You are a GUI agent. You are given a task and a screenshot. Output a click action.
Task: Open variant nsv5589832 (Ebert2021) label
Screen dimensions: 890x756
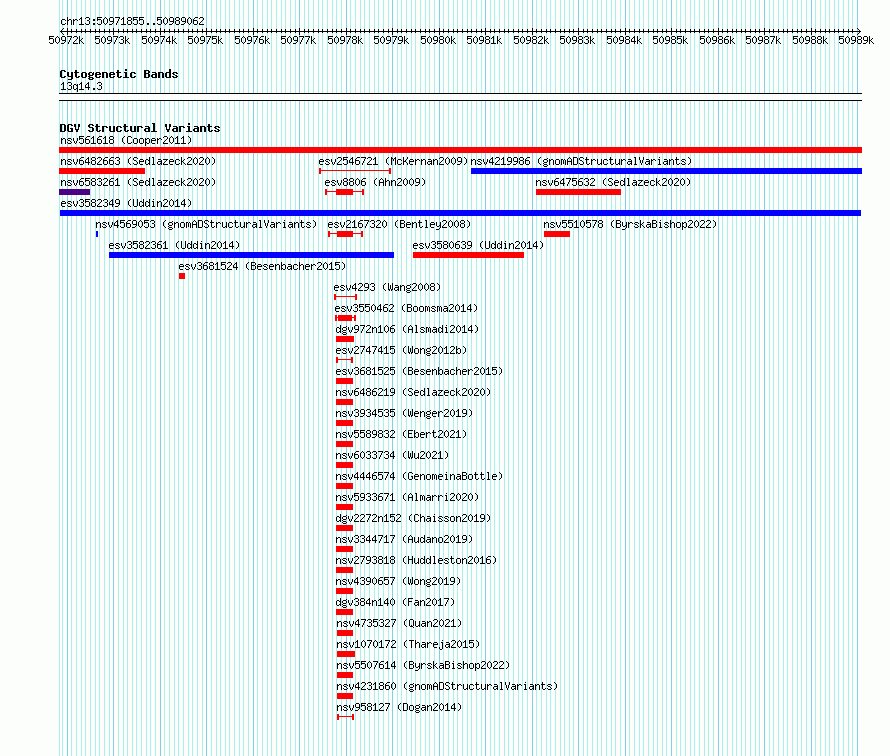(401, 434)
